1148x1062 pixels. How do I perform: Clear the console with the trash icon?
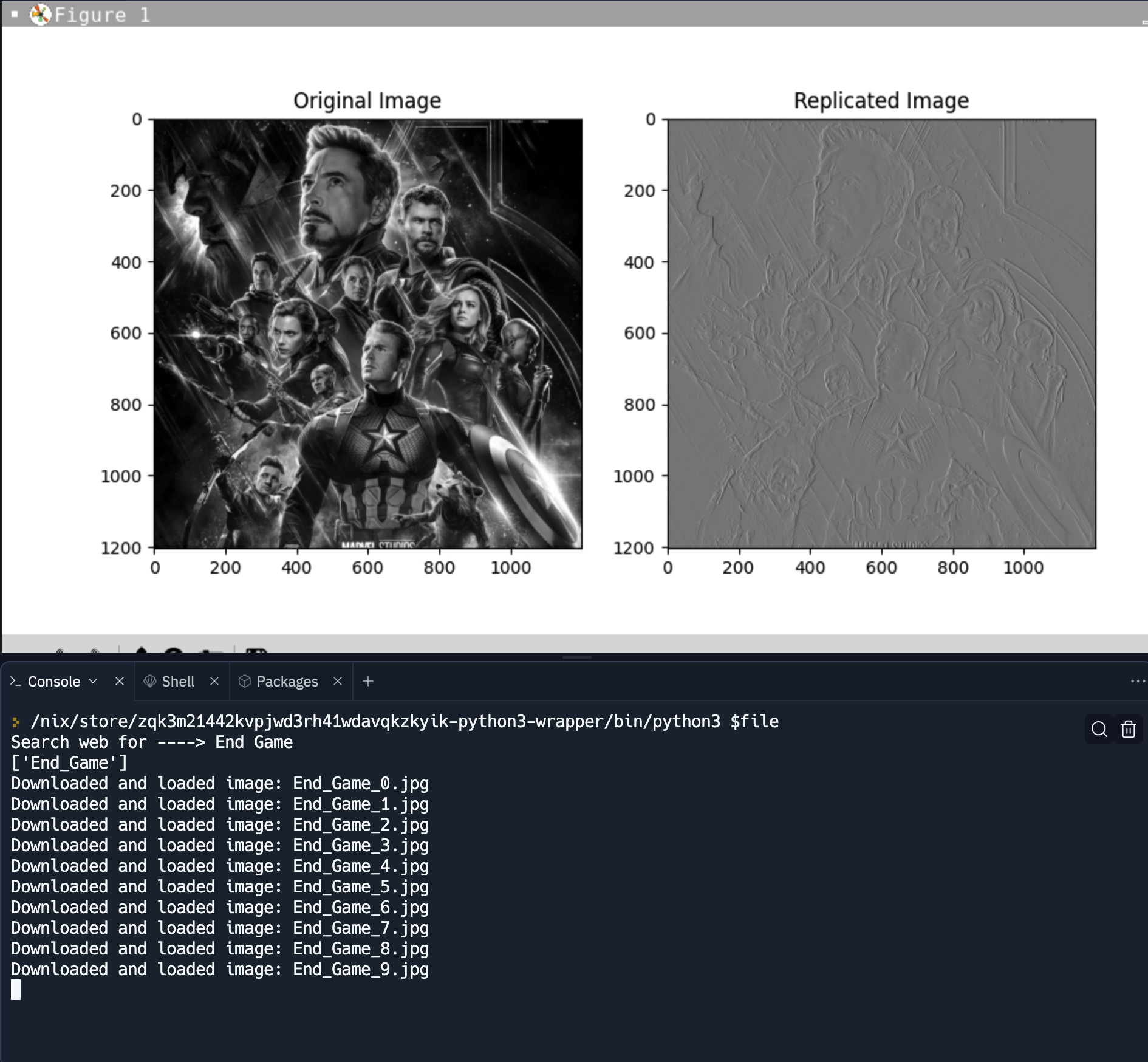[1128, 729]
